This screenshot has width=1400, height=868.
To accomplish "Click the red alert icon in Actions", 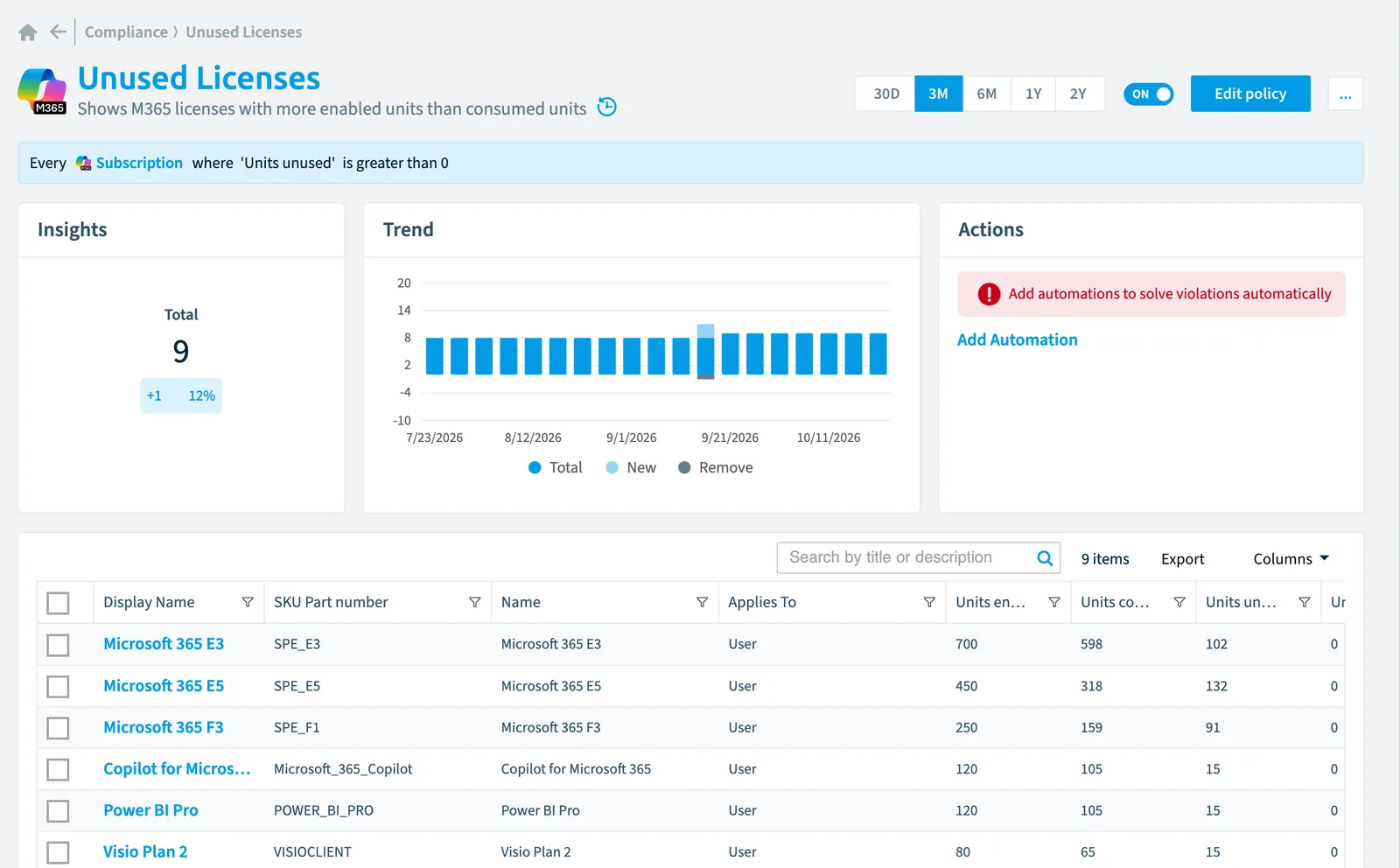I will 989,294.
